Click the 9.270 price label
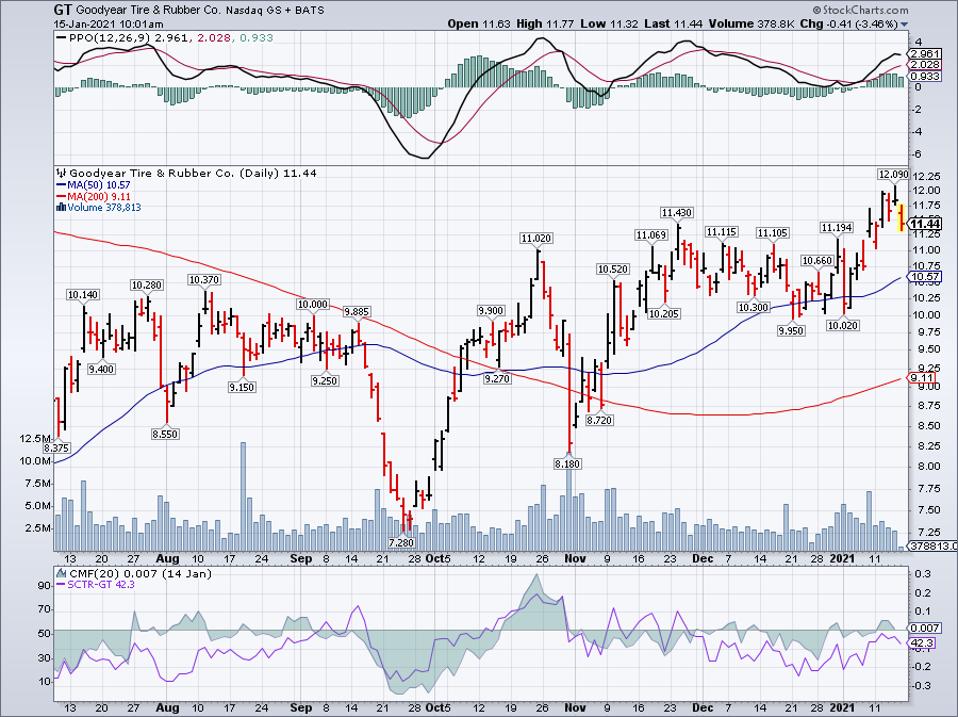This screenshot has width=958, height=717. (497, 379)
